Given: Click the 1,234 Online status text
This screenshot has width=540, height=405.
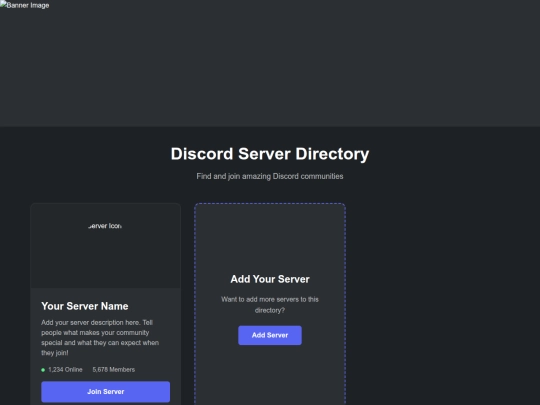Looking at the screenshot, I should point(65,370).
